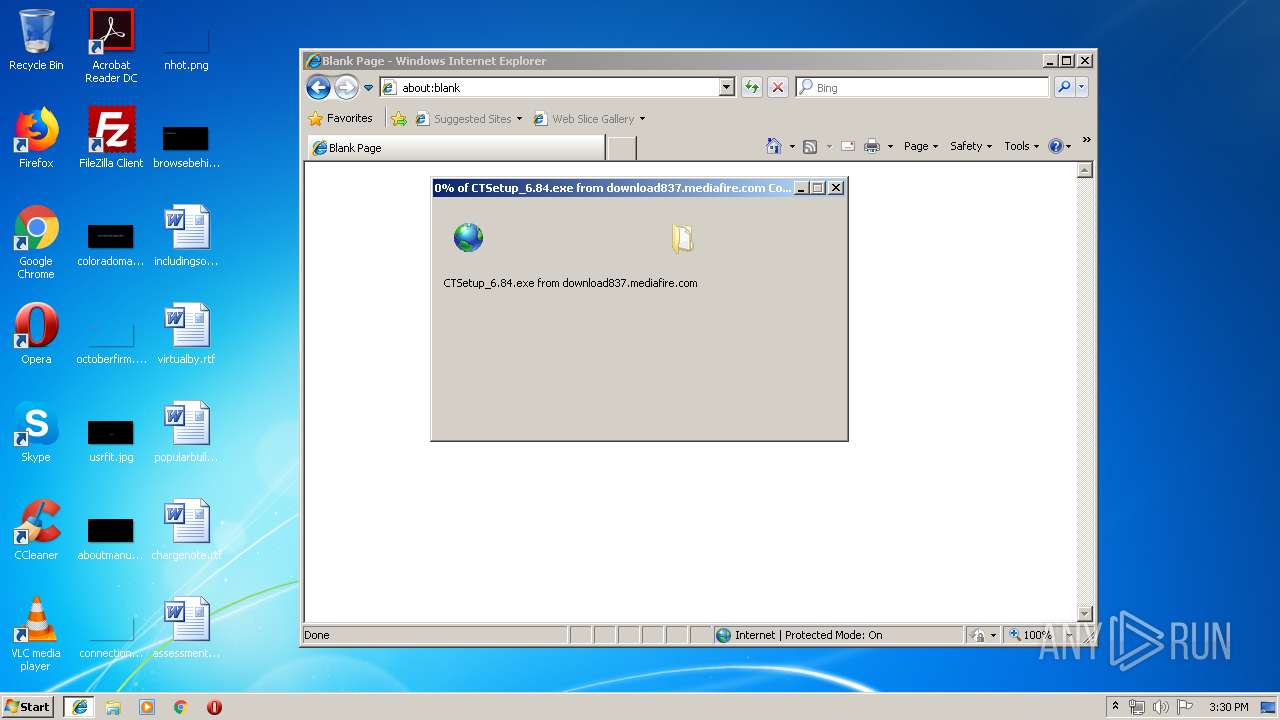This screenshot has width=1280, height=720.
Task: Open Acrobat Reader DC desktop shortcut
Action: [111, 46]
